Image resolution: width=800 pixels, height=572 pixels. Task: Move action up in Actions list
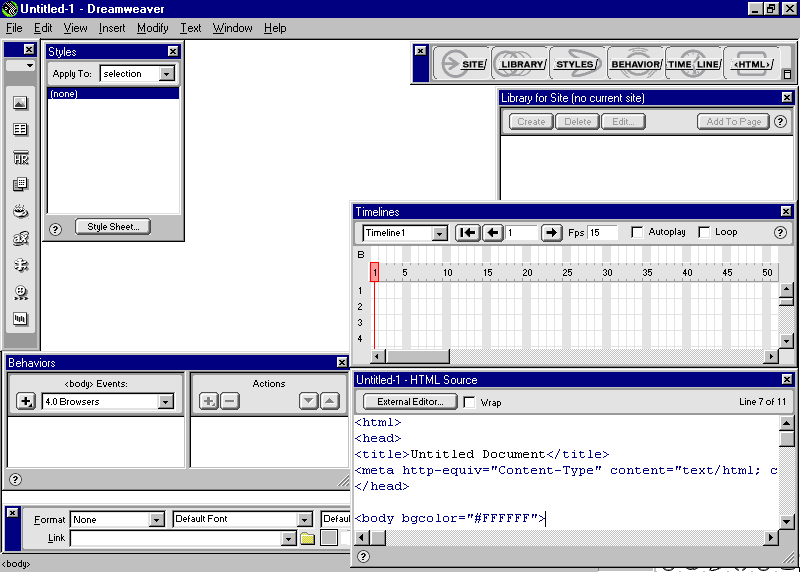(330, 401)
